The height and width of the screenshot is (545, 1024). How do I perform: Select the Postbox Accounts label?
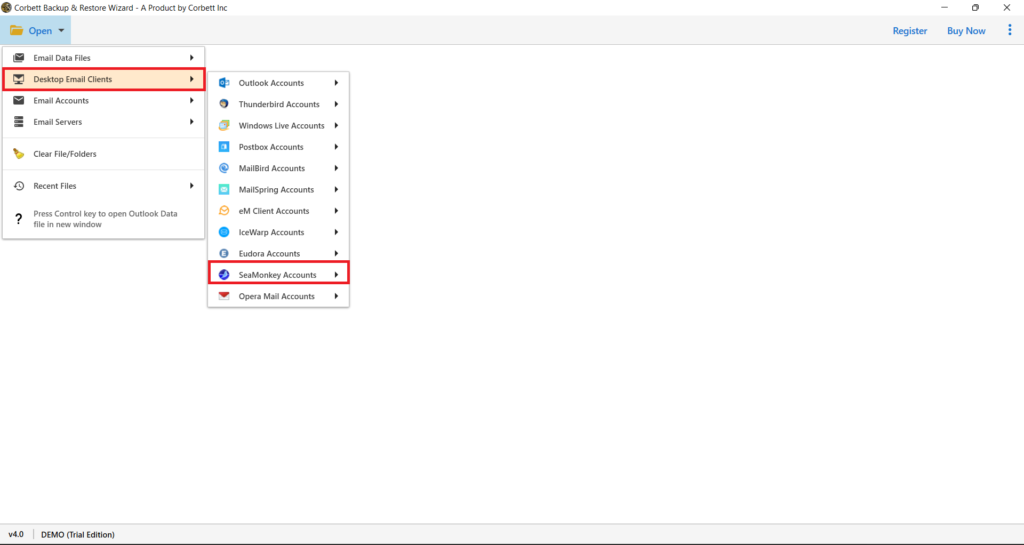pyautogui.click(x=271, y=147)
